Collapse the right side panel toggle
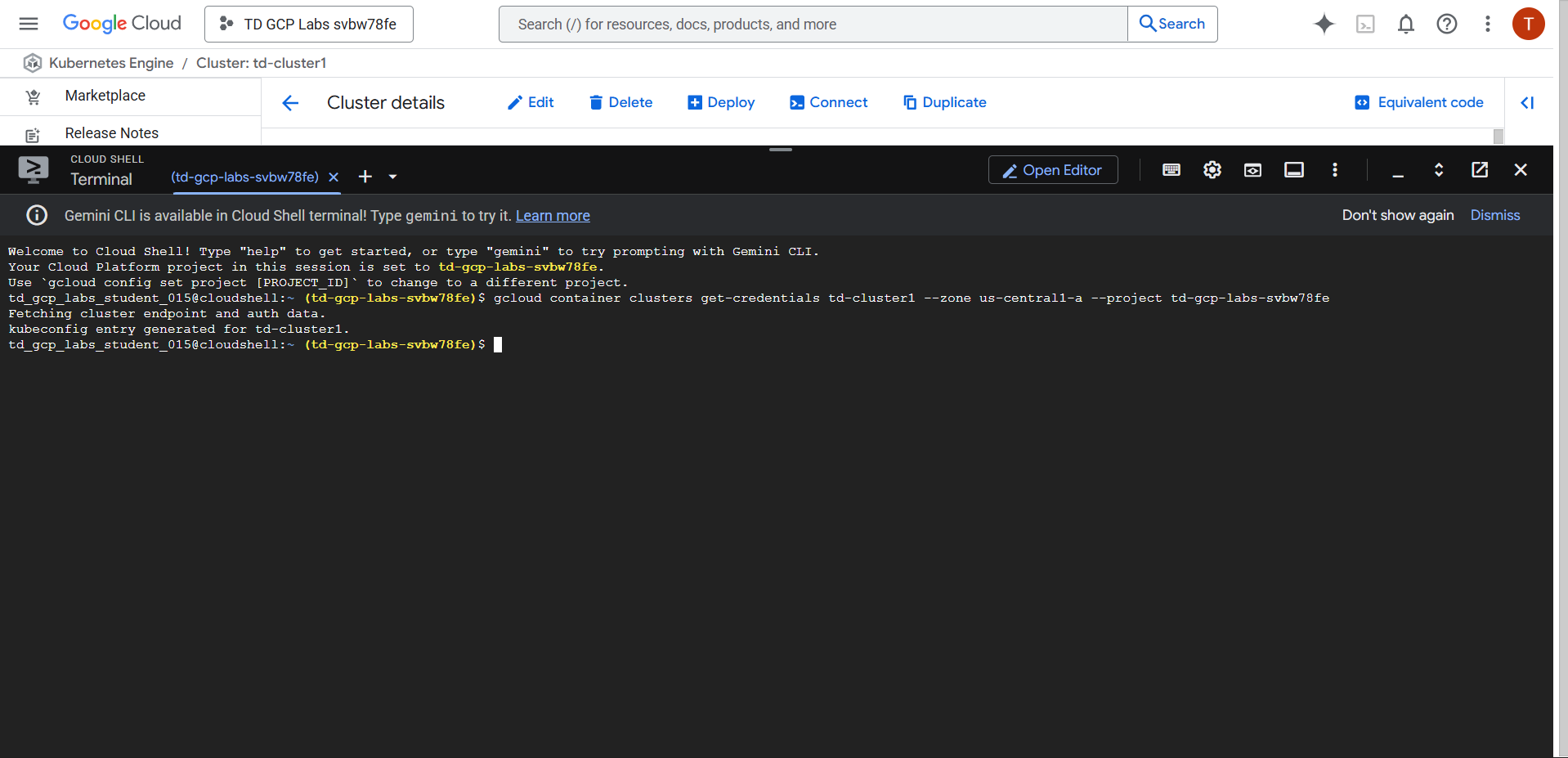The width and height of the screenshot is (1568, 758). click(x=1526, y=102)
